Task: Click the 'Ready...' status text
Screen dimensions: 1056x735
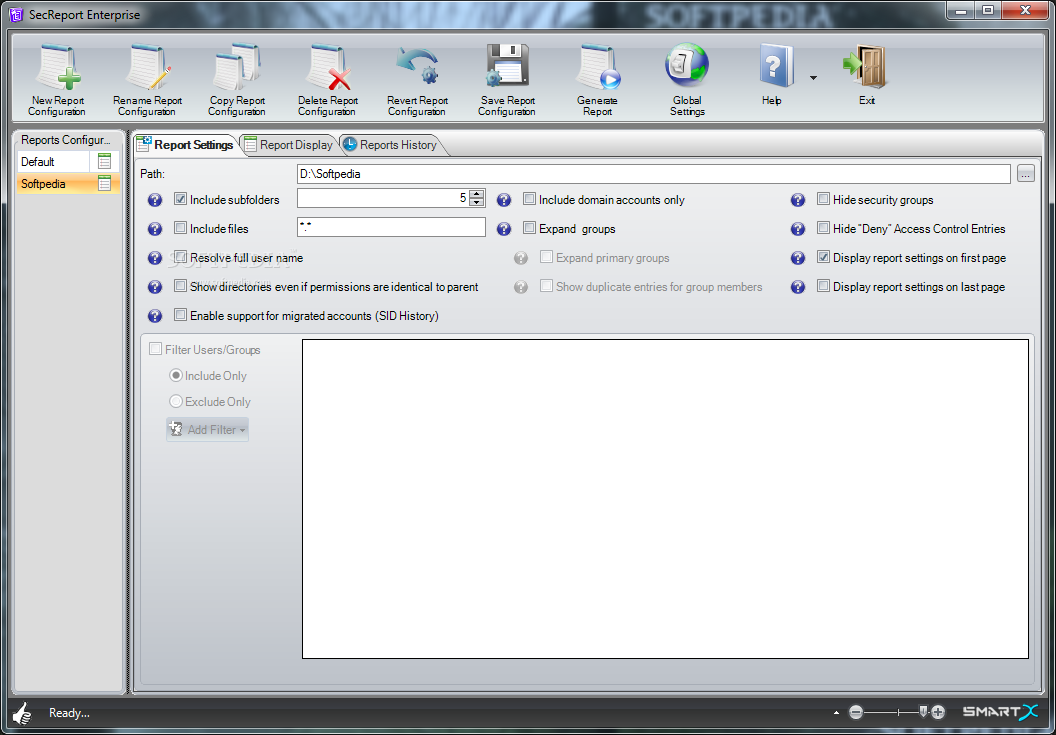Action: point(69,713)
